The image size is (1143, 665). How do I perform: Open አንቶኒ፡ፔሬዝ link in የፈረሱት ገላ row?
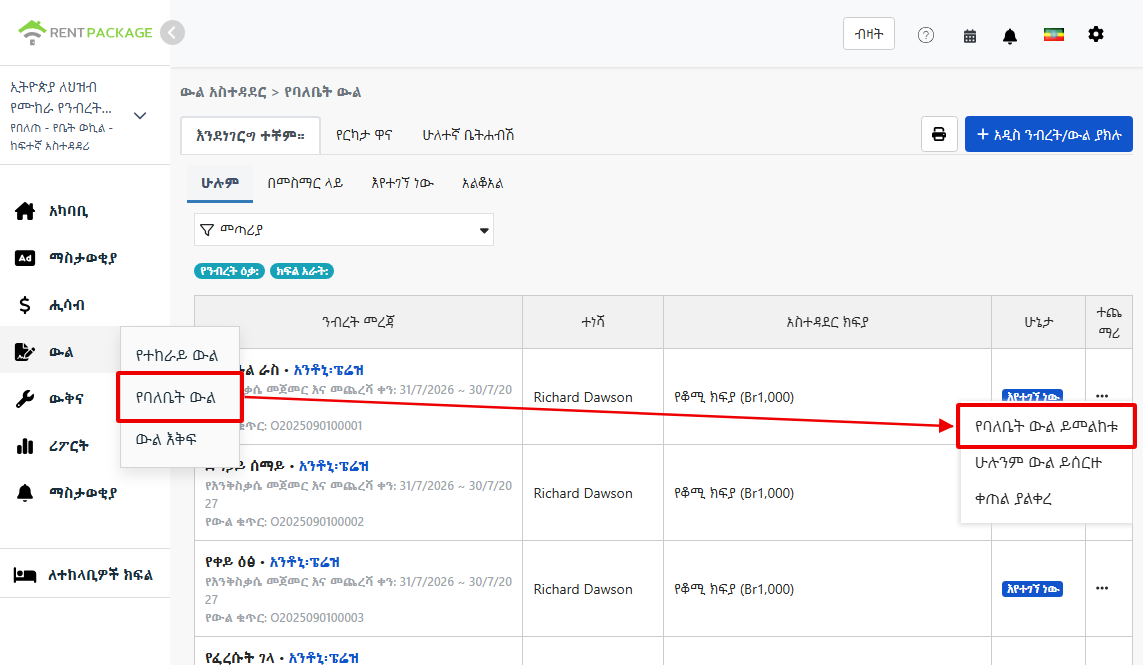pos(323,658)
